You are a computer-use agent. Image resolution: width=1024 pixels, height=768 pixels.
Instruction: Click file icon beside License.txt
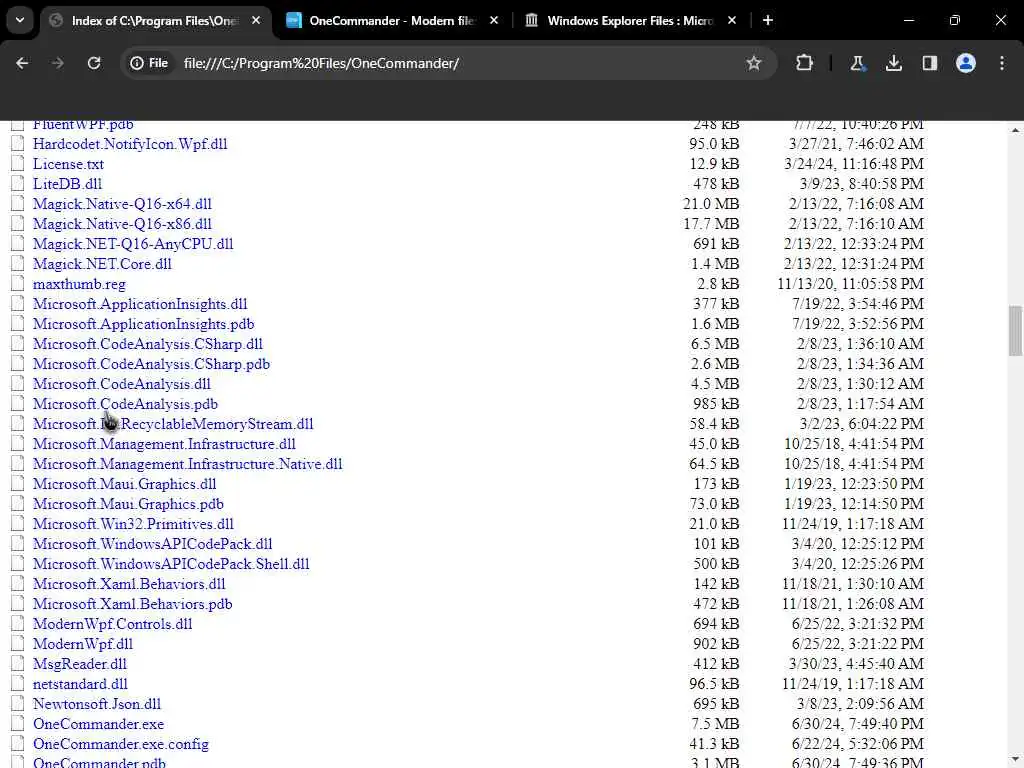(18, 163)
